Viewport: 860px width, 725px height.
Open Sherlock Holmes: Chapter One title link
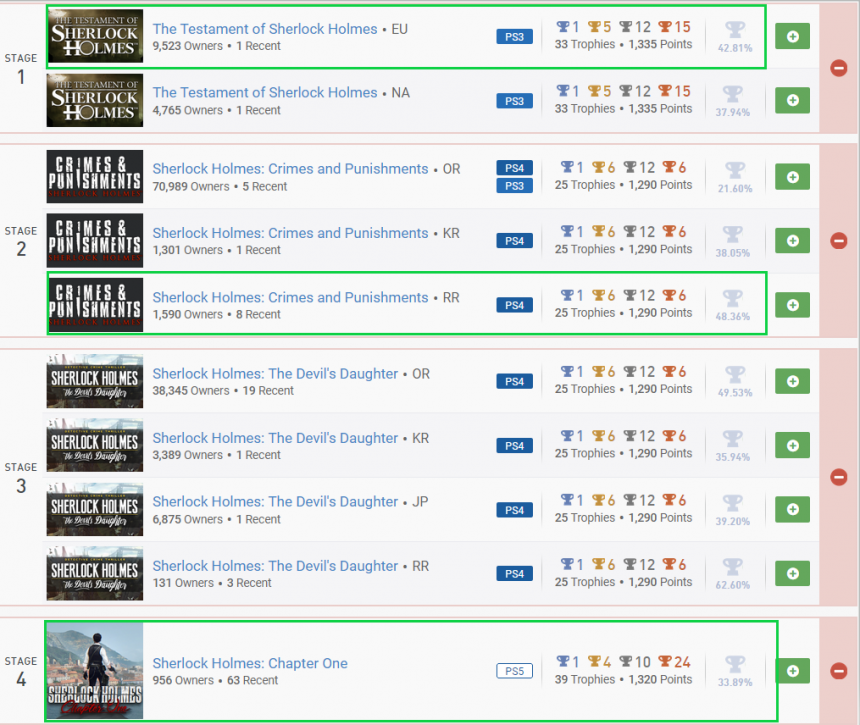click(250, 663)
